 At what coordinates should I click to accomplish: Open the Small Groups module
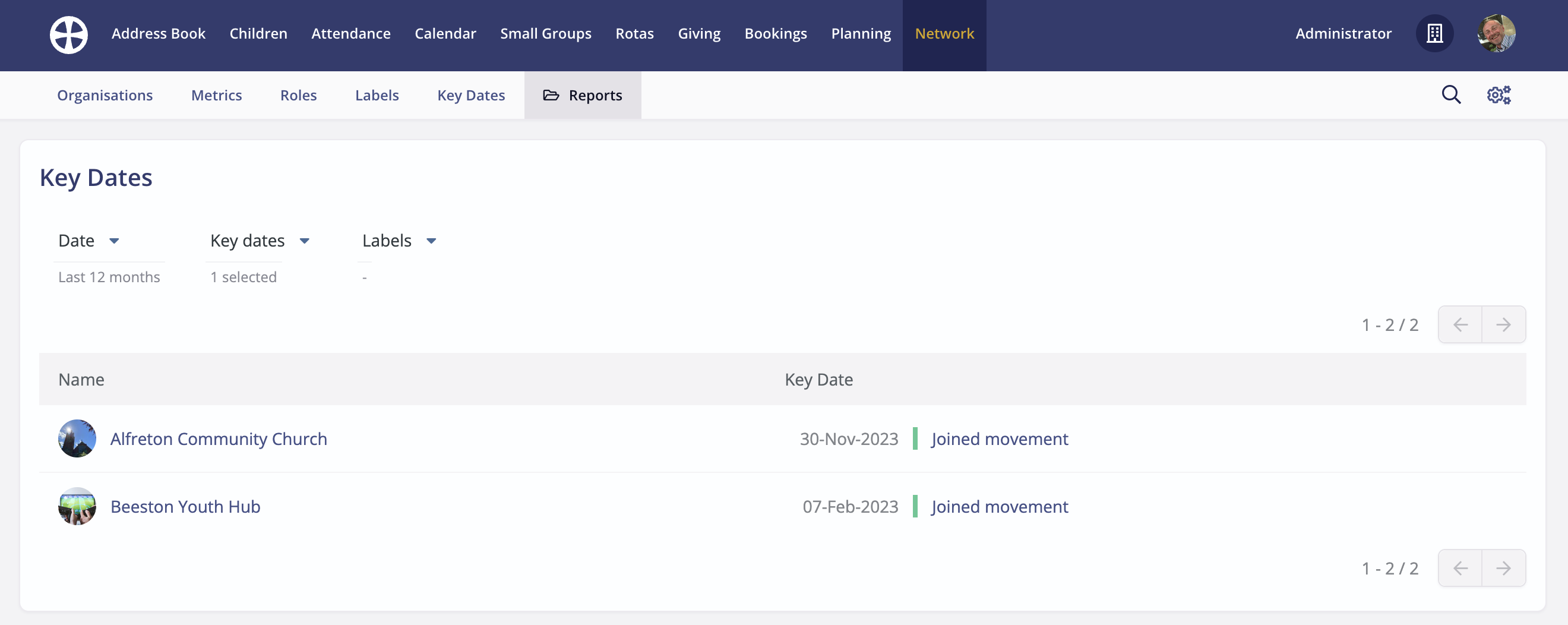pyautogui.click(x=545, y=33)
